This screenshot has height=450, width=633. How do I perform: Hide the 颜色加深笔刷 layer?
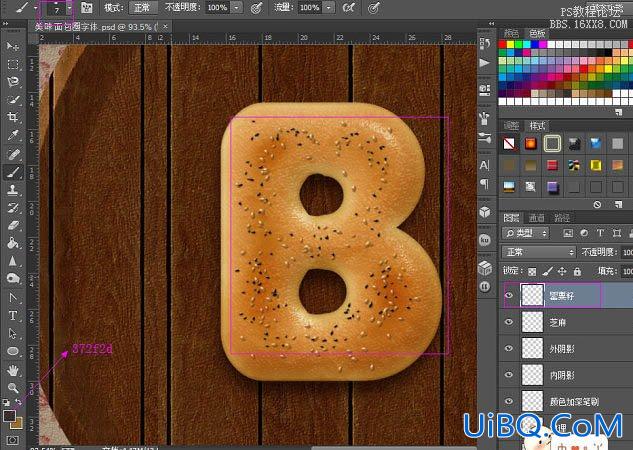(509, 401)
